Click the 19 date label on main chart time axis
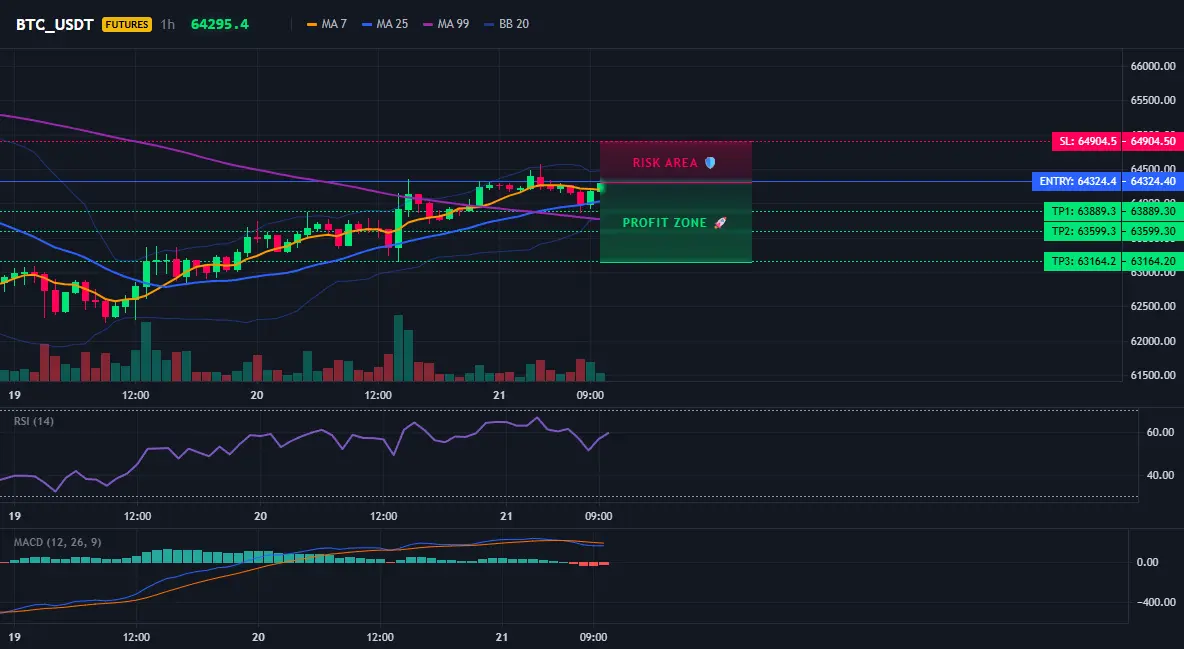The width and height of the screenshot is (1184, 649). point(14,395)
